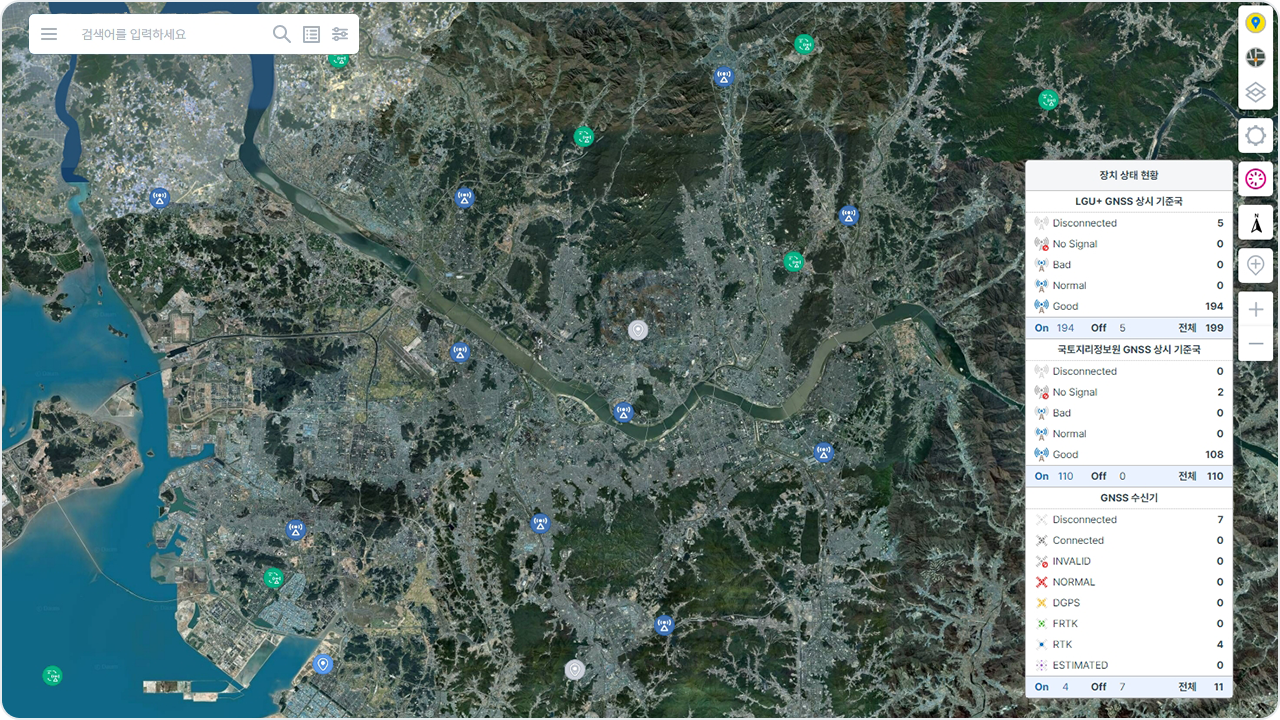Click No Signal row showing 2
The height and width of the screenshot is (720, 1280).
pyautogui.click(x=1129, y=392)
